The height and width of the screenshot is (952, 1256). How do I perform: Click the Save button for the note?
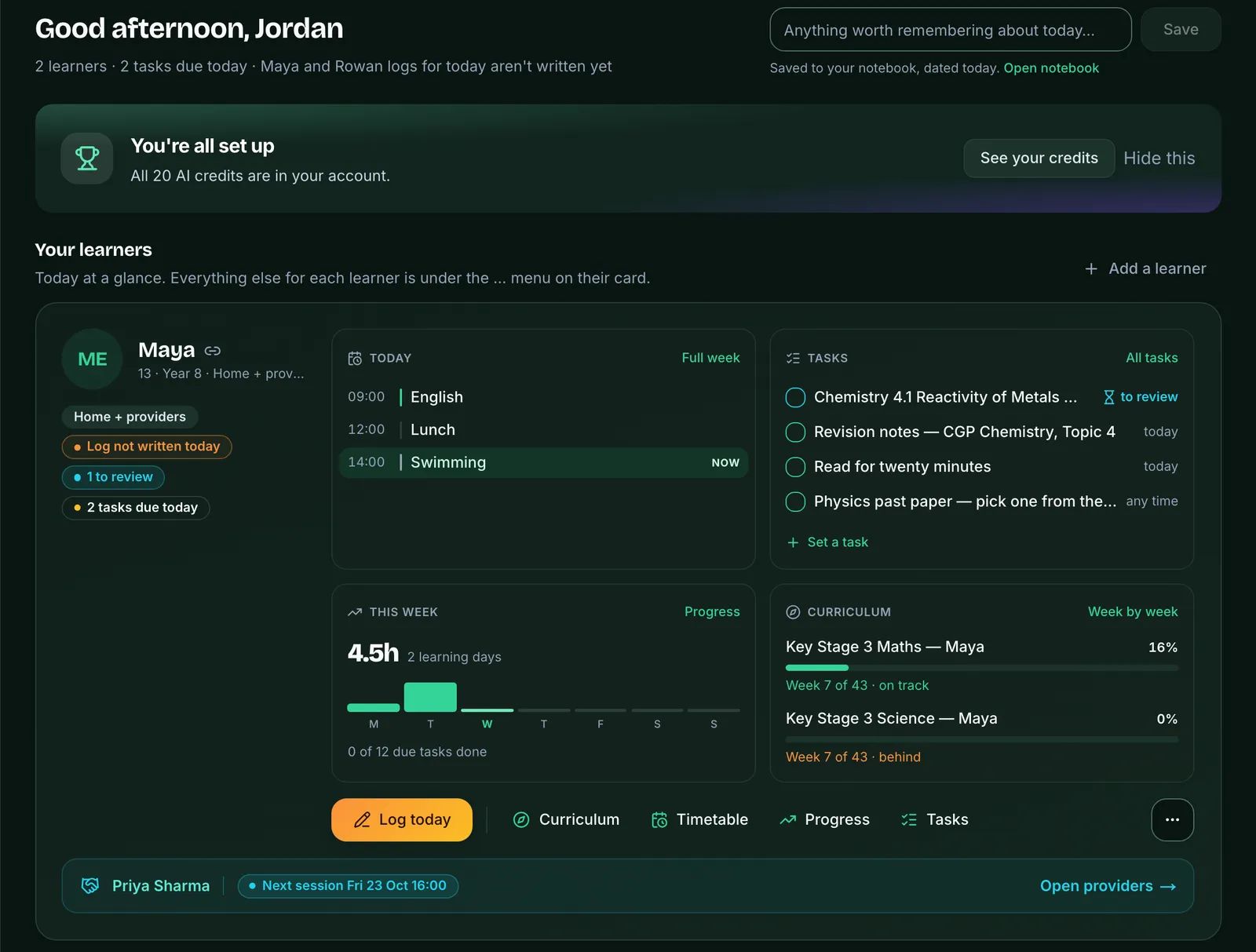click(1181, 30)
